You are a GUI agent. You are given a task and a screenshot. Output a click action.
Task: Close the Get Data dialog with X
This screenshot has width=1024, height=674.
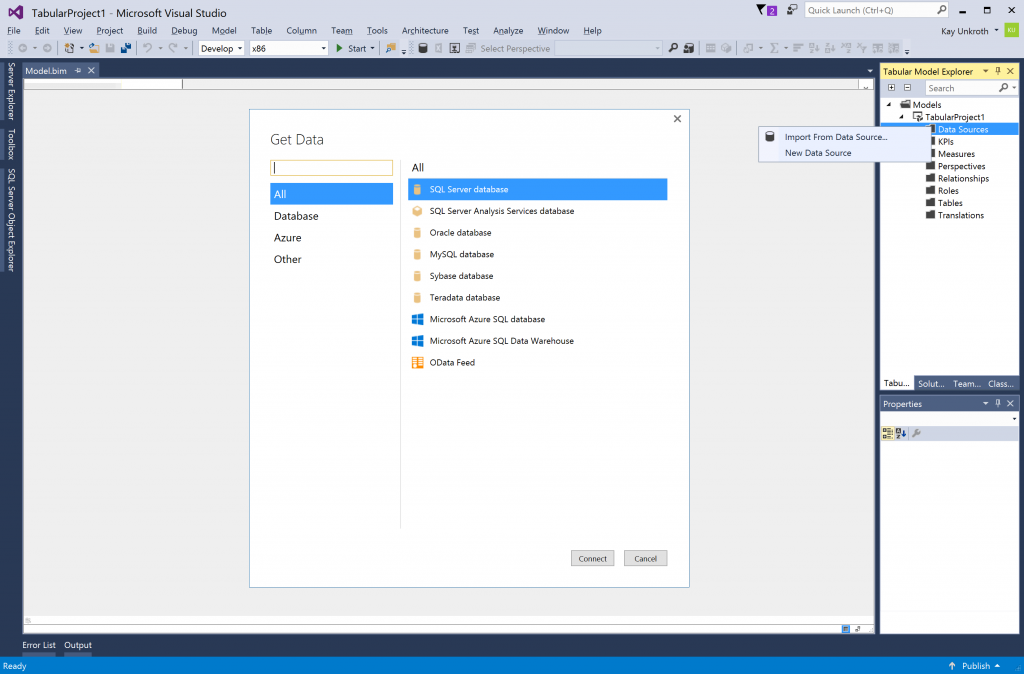pos(677,118)
